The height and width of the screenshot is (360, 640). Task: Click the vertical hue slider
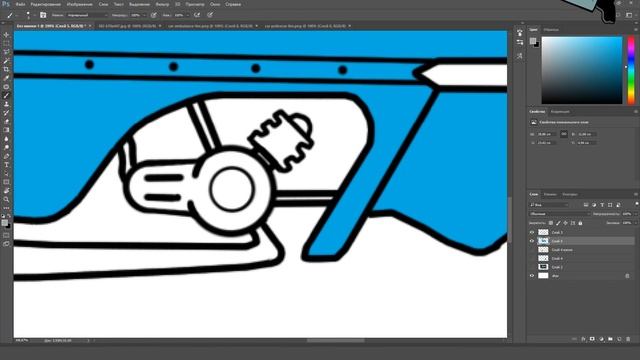tap(631, 70)
